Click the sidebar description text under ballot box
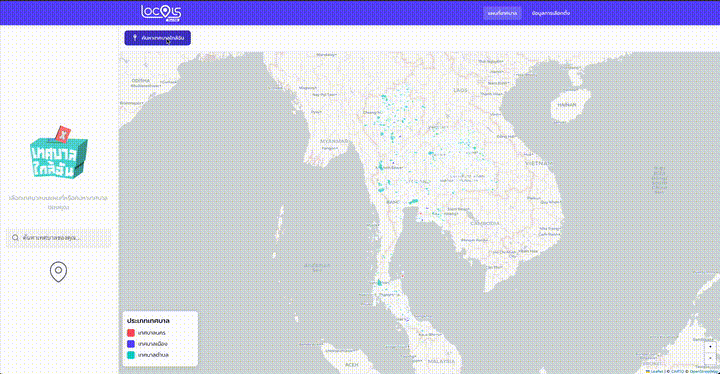The height and width of the screenshot is (374, 720). coord(58,202)
